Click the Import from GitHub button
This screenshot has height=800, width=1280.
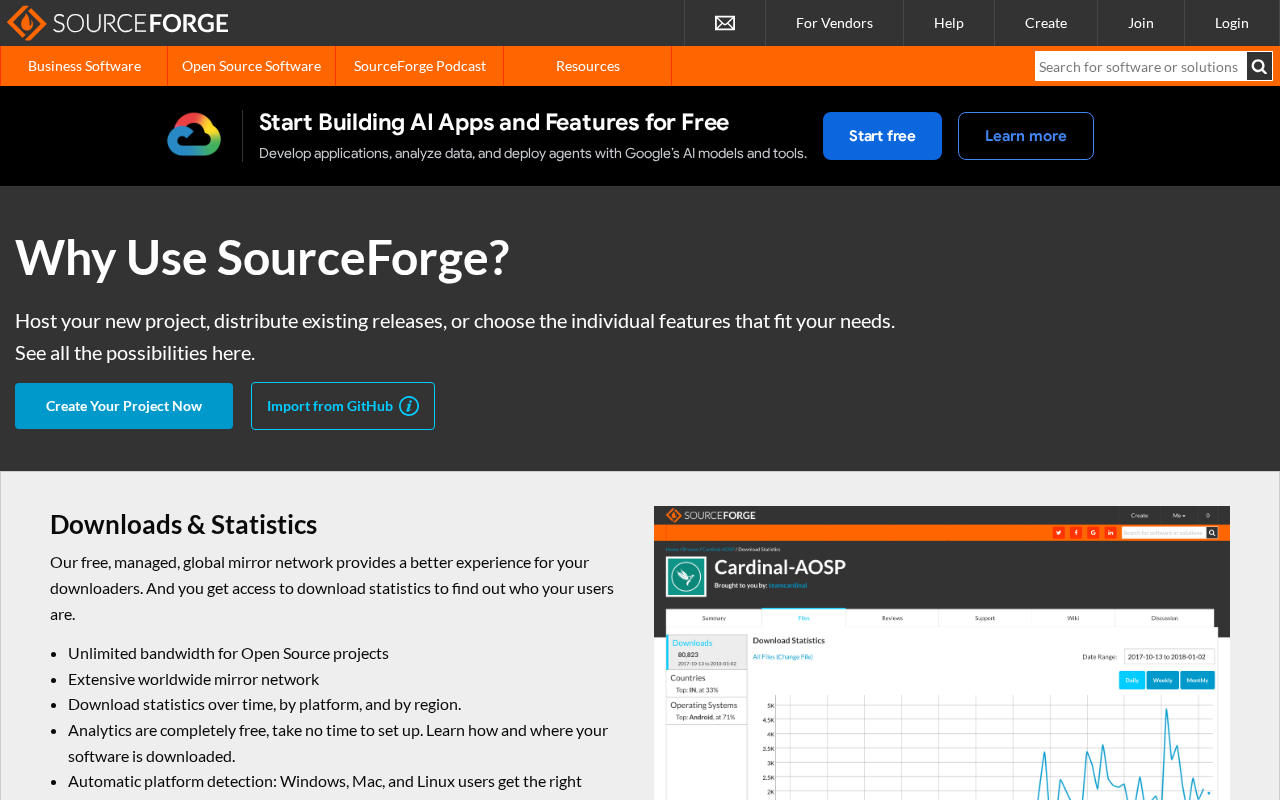pyautogui.click(x=343, y=406)
